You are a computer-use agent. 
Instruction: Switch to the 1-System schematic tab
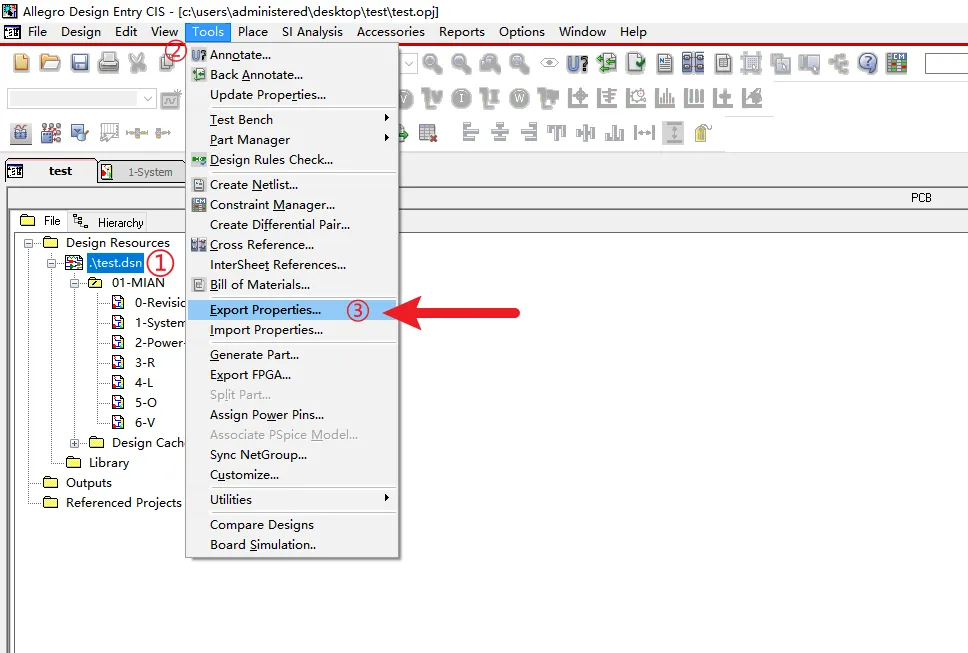tap(142, 172)
